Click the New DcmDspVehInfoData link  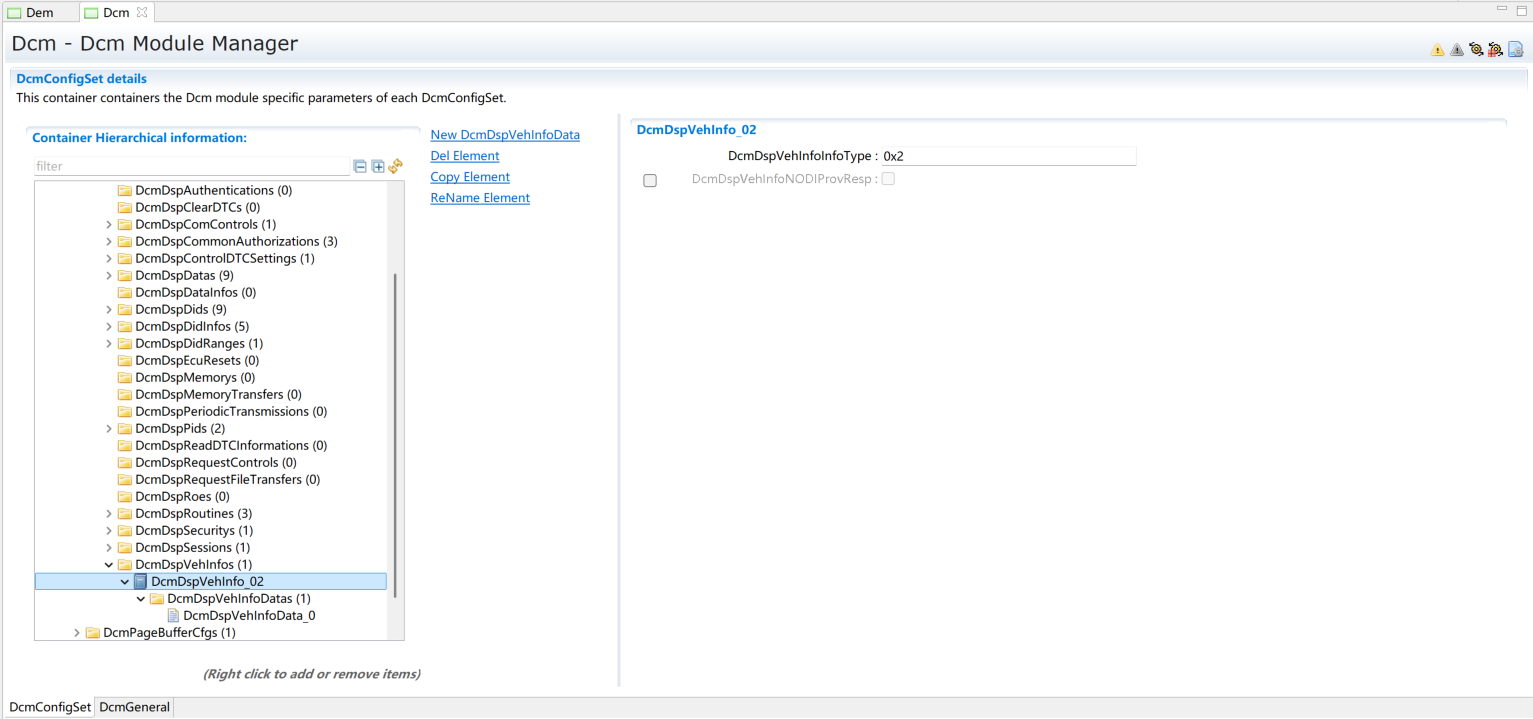[505, 135]
